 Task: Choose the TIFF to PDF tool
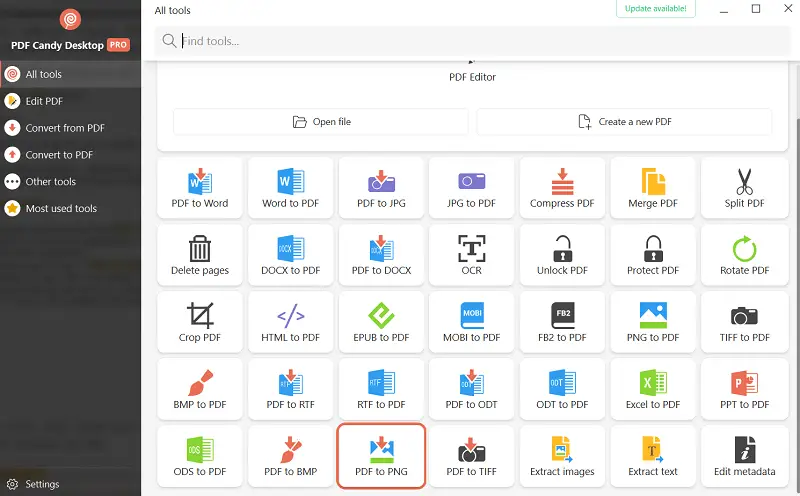pos(744,322)
